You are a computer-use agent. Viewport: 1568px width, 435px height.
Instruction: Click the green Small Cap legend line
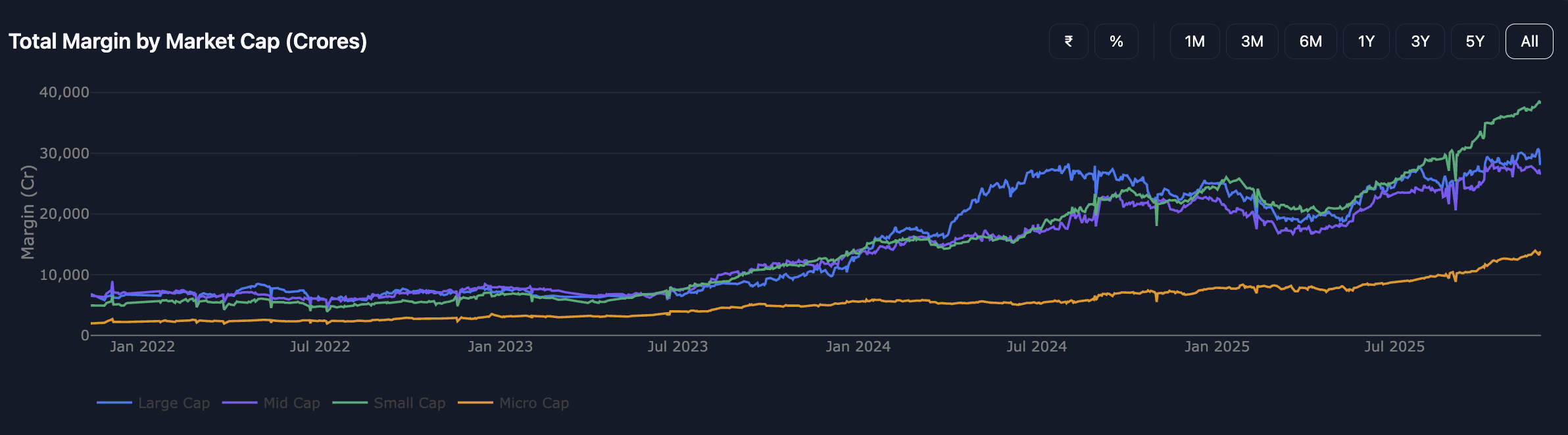coord(350,403)
